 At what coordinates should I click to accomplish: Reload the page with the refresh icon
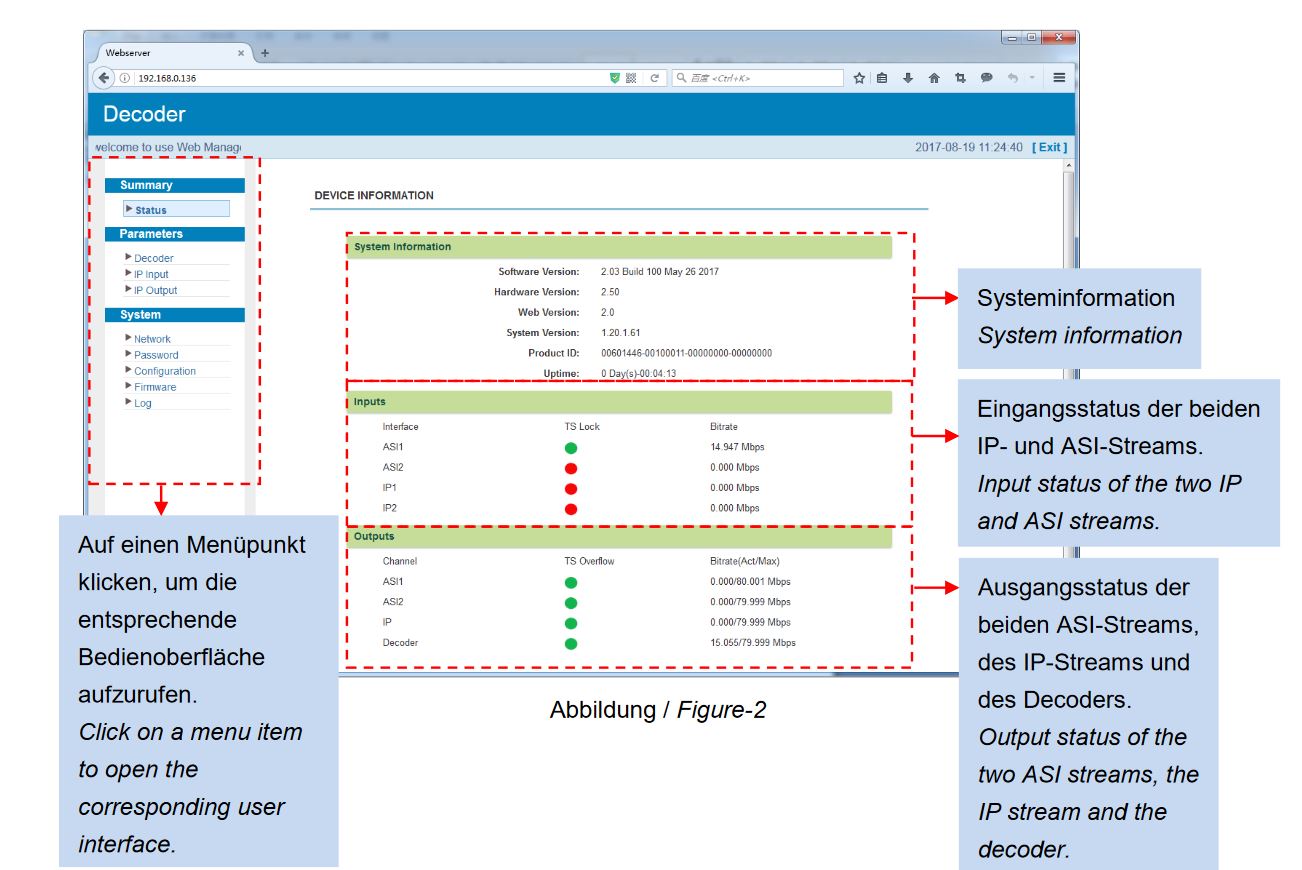tap(655, 78)
